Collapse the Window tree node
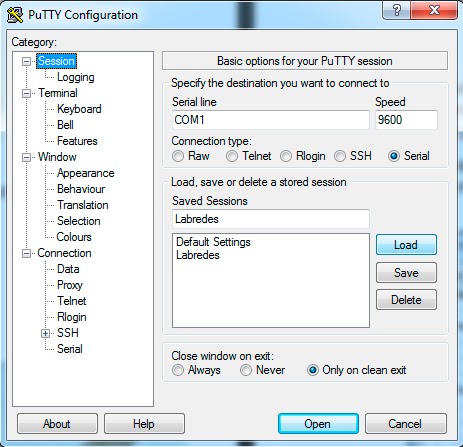The height and width of the screenshot is (447, 463). pyautogui.click(x=26, y=157)
